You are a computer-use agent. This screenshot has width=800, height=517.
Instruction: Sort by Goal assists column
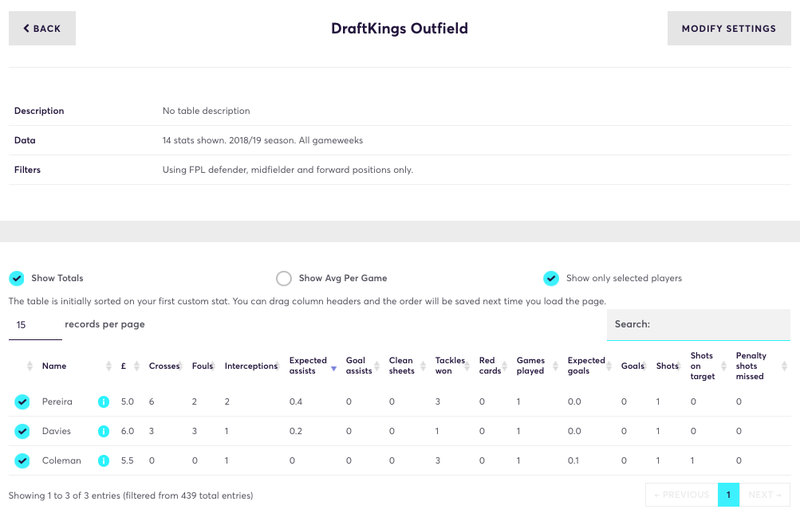pyautogui.click(x=359, y=365)
